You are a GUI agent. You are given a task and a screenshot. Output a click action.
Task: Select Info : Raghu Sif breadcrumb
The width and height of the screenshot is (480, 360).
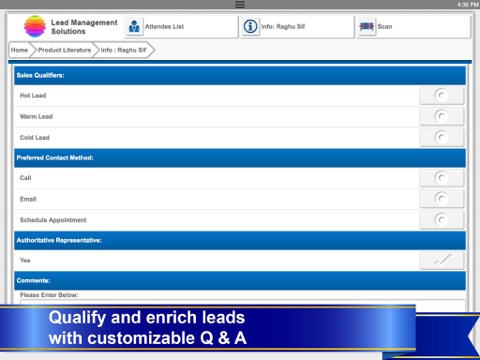tap(123, 50)
